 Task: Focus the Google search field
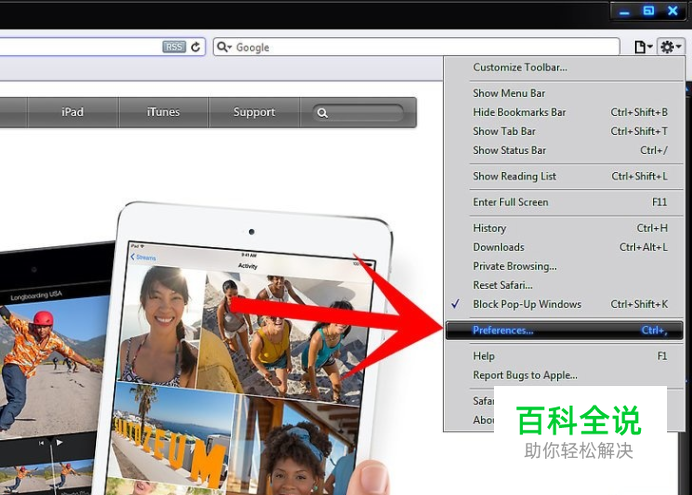point(417,47)
